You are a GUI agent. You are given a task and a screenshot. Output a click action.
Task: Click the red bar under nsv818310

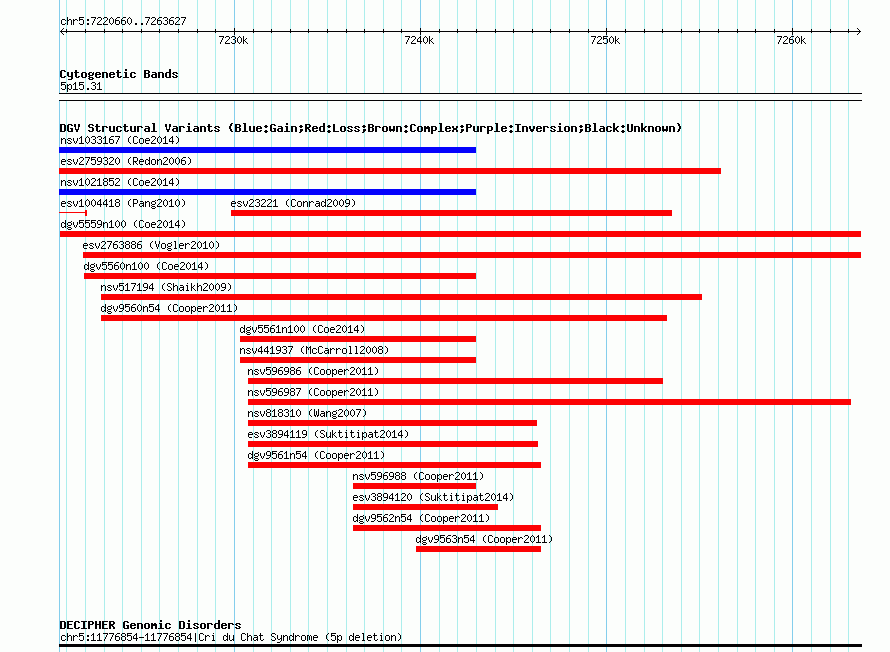[x=392, y=423]
